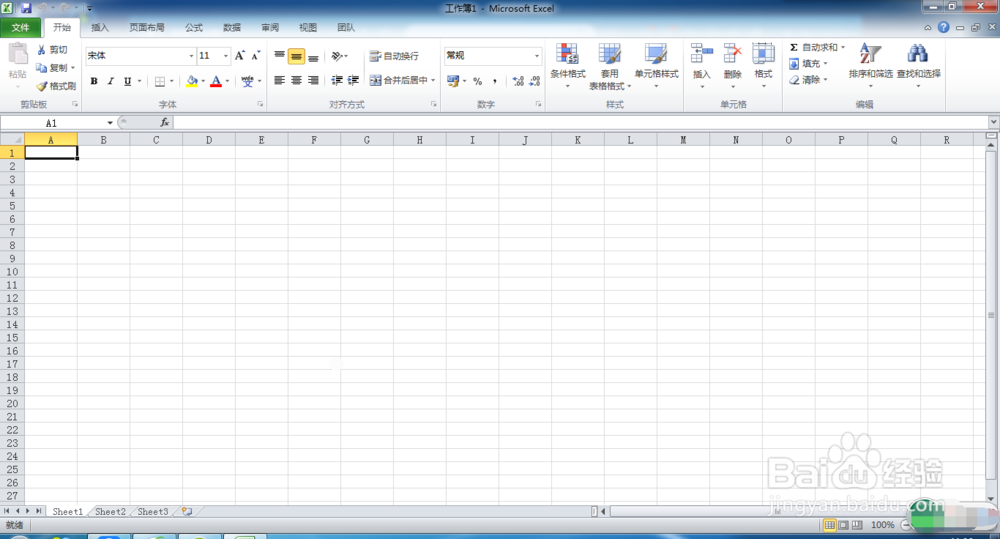Open the number format (常规) dropdown
Viewport: 1000px width, 539px height.
pyautogui.click(x=536, y=56)
